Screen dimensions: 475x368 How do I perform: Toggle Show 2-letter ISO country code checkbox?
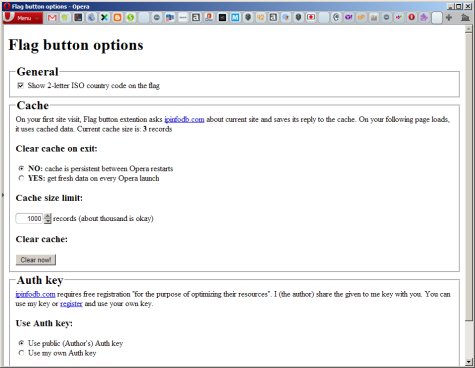coord(21,85)
